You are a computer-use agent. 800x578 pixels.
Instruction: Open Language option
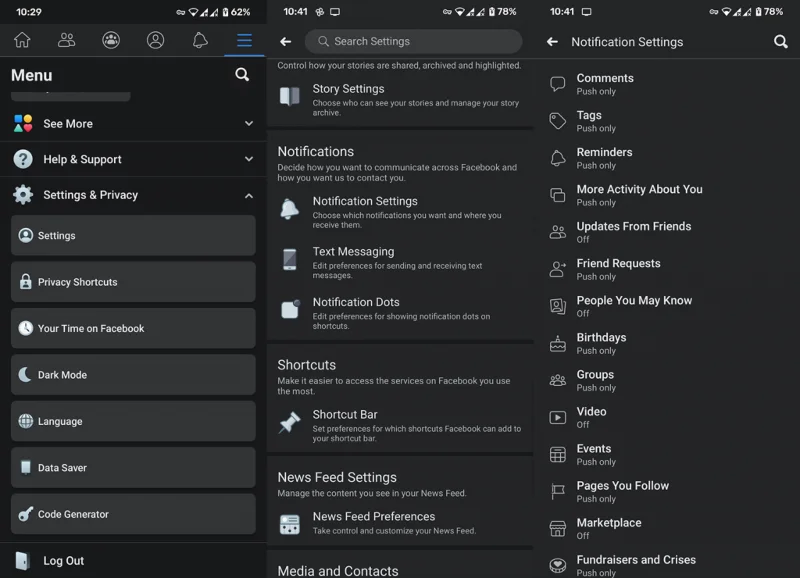133,421
